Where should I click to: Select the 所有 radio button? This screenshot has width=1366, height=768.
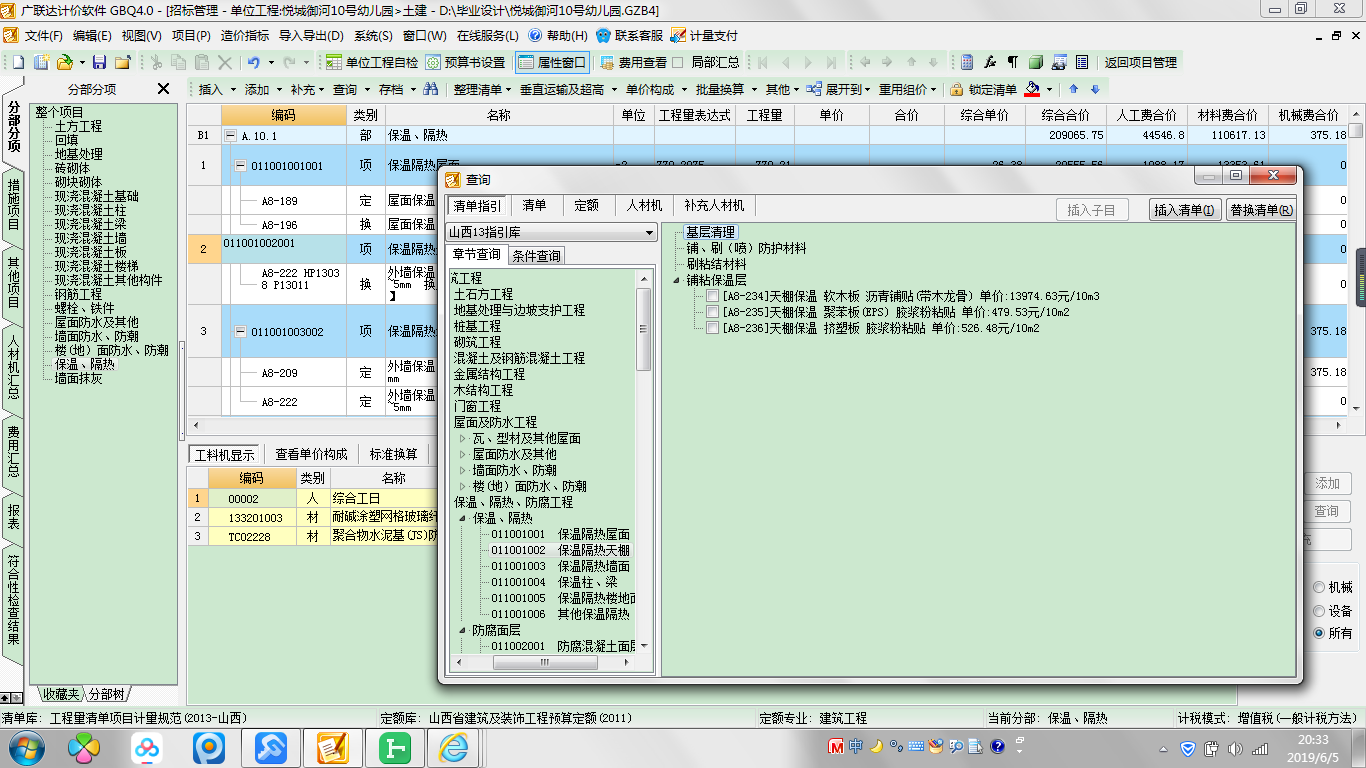[1320, 633]
